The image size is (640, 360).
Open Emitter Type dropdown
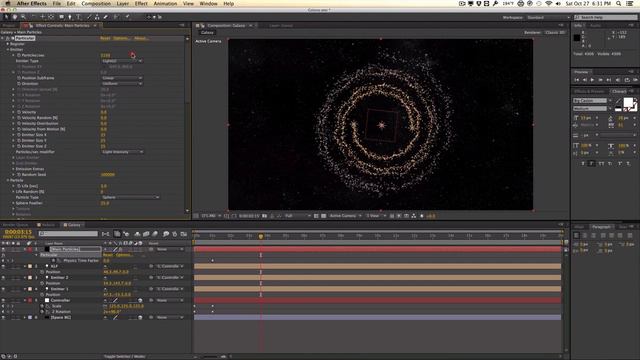pyautogui.click(x=122, y=61)
